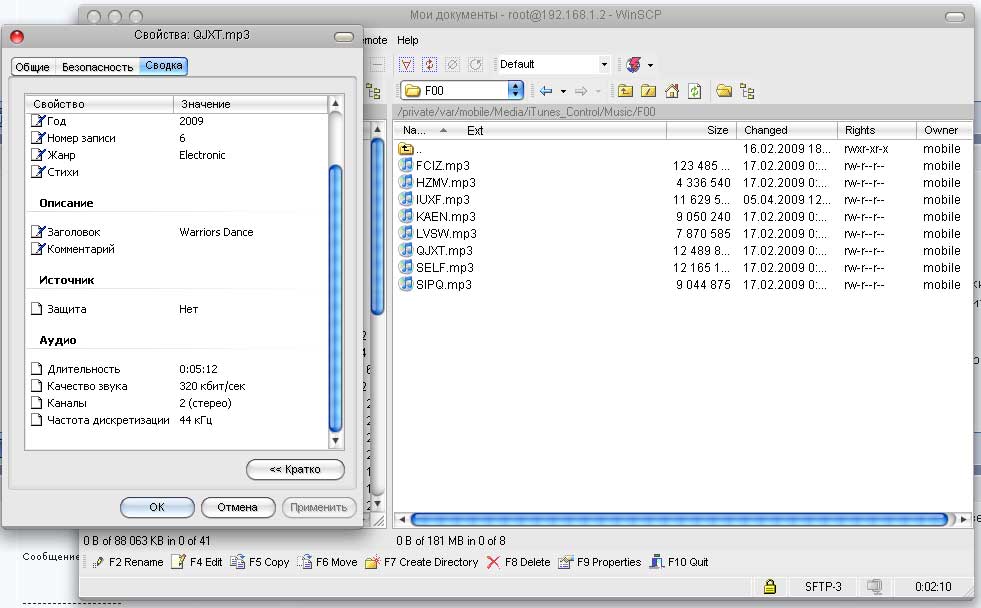
Task: Refresh the remote panel with green arrows icon
Action: [694, 91]
